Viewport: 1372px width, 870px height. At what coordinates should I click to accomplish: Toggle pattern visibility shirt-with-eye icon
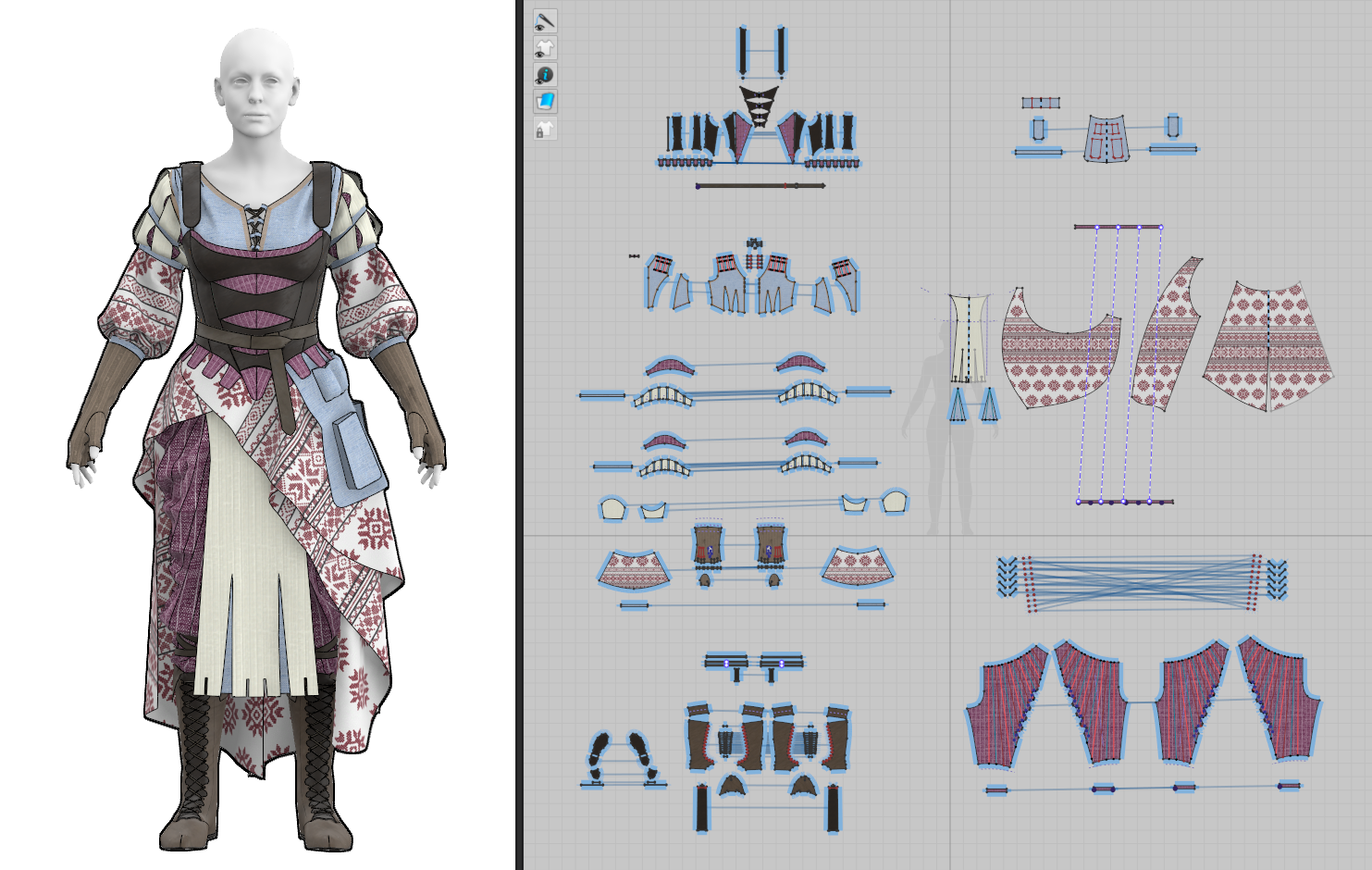(x=545, y=47)
